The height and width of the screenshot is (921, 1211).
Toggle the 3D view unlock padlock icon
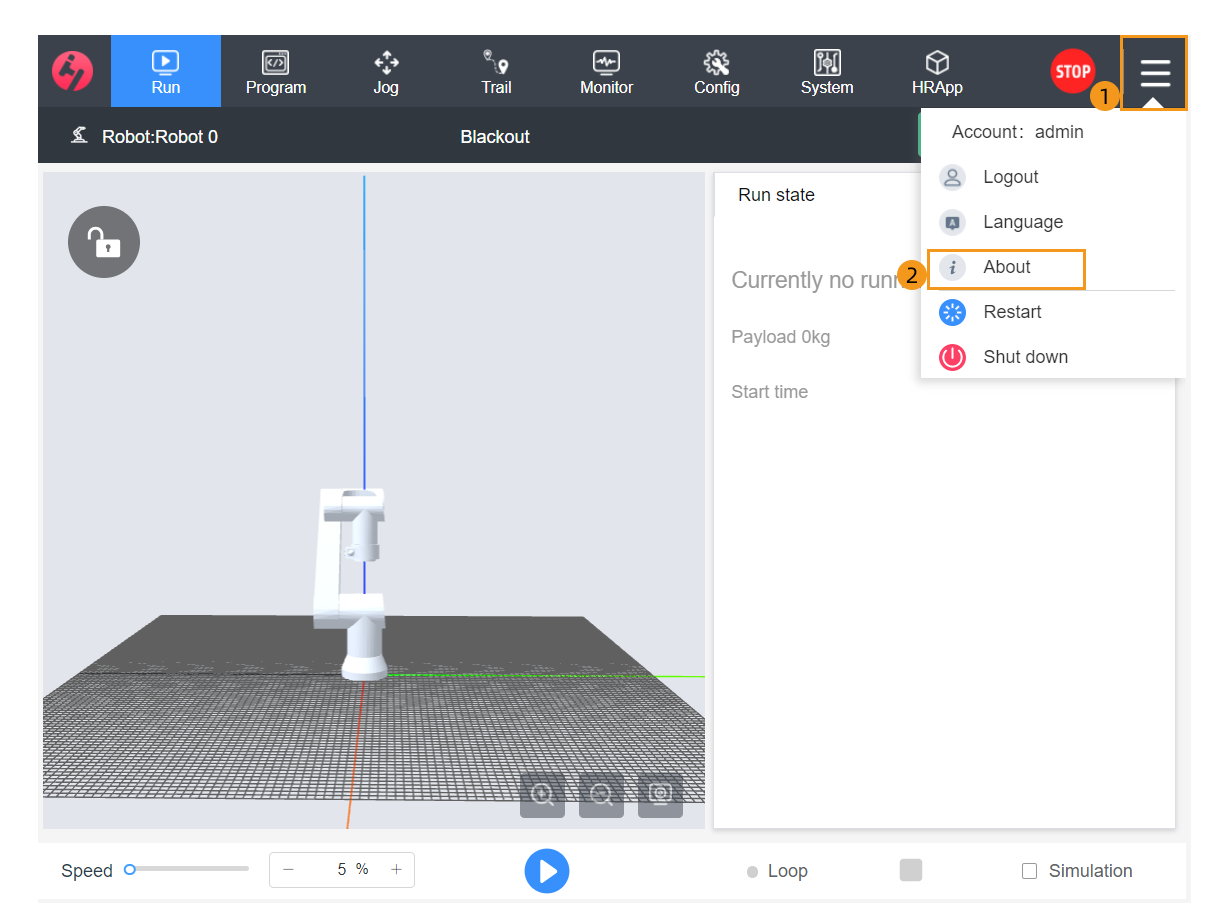(x=104, y=242)
